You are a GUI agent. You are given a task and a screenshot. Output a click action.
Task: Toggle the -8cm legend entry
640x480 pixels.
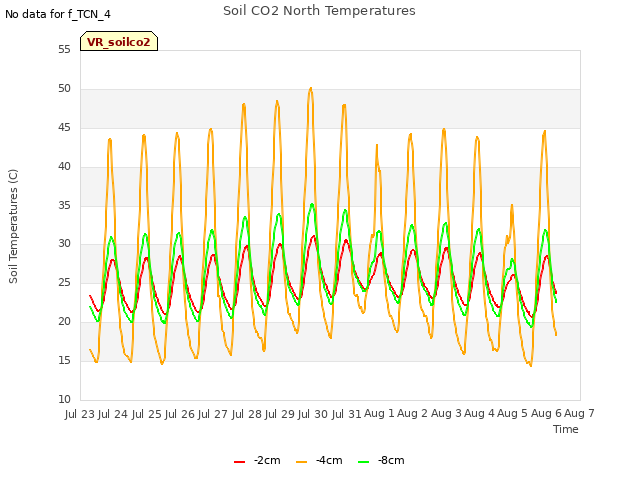pos(381,460)
